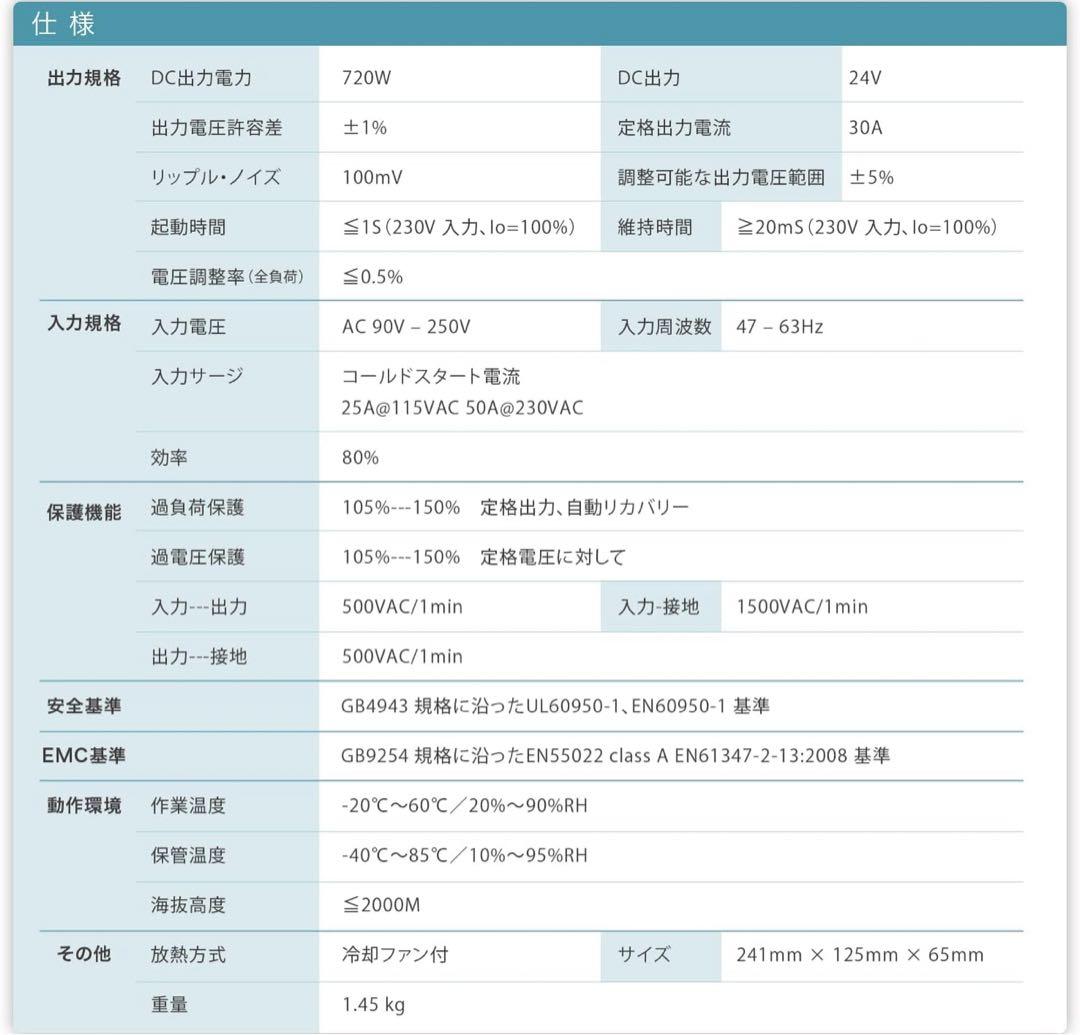Click the 入力周波数 highlighted cell
Image resolution: width=1080 pixels, height=1035 pixels.
click(x=660, y=326)
